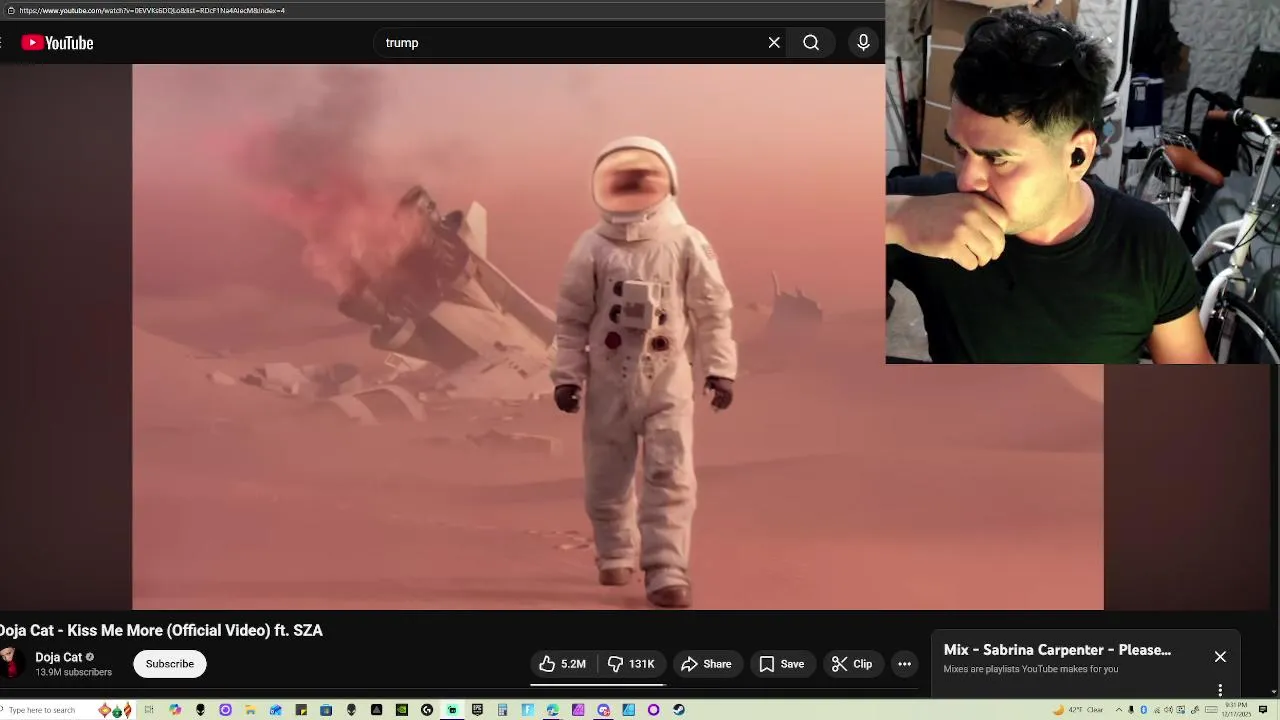Save the video to a playlist
The image size is (1280, 720).
point(782,664)
